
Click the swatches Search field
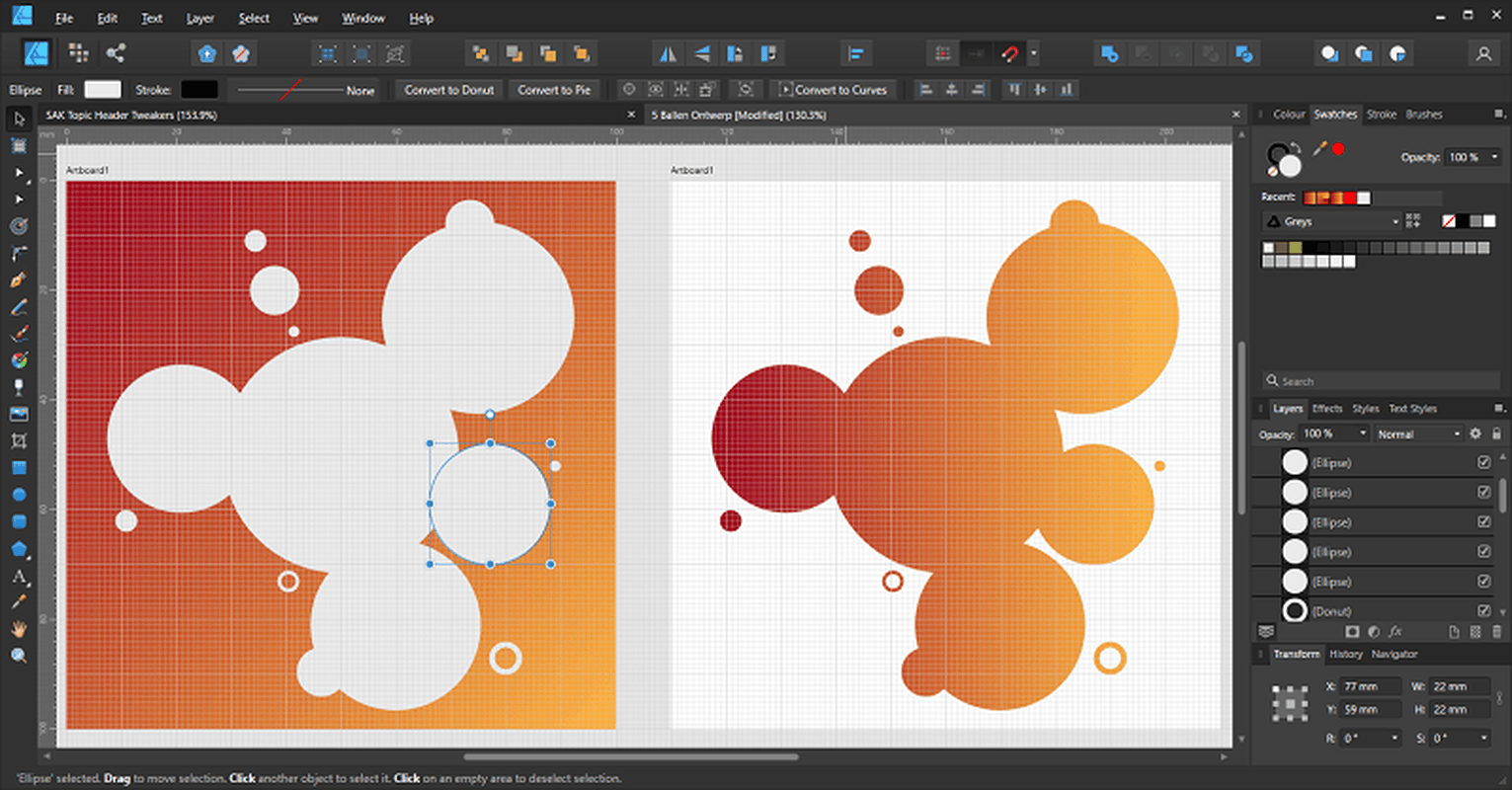click(1381, 381)
